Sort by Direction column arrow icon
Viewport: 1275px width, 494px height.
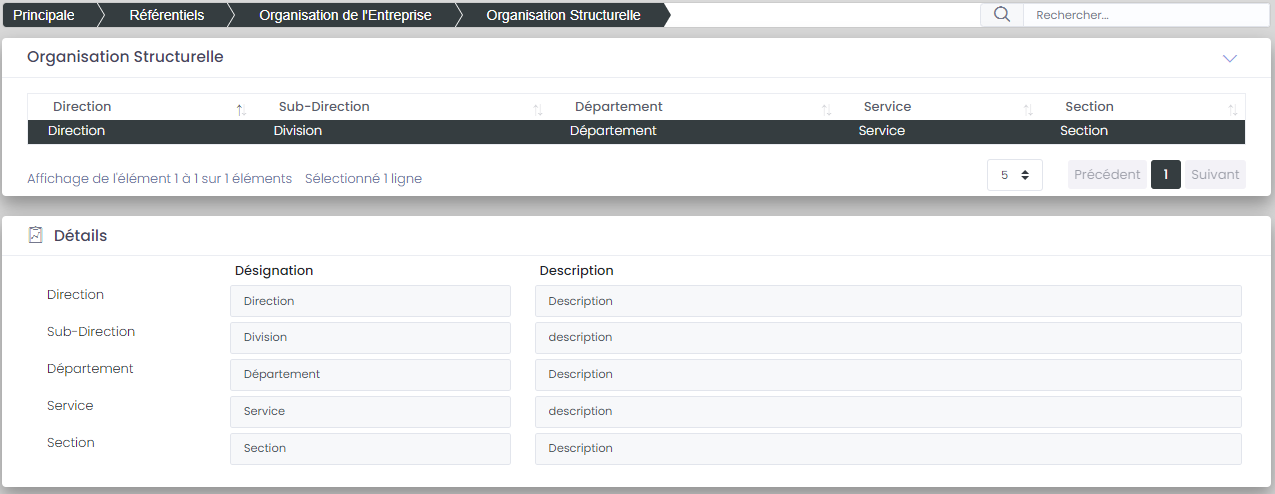click(240, 109)
